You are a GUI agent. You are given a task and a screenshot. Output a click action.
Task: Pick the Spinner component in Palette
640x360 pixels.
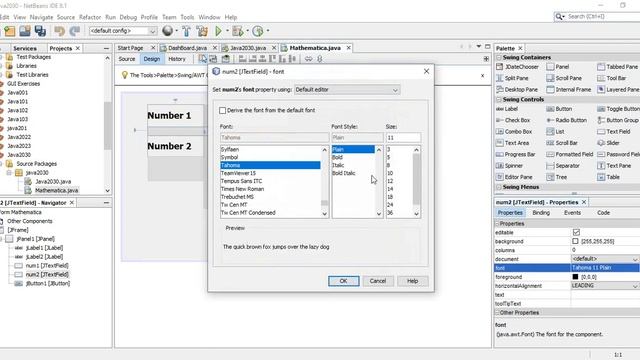click(x=509, y=166)
